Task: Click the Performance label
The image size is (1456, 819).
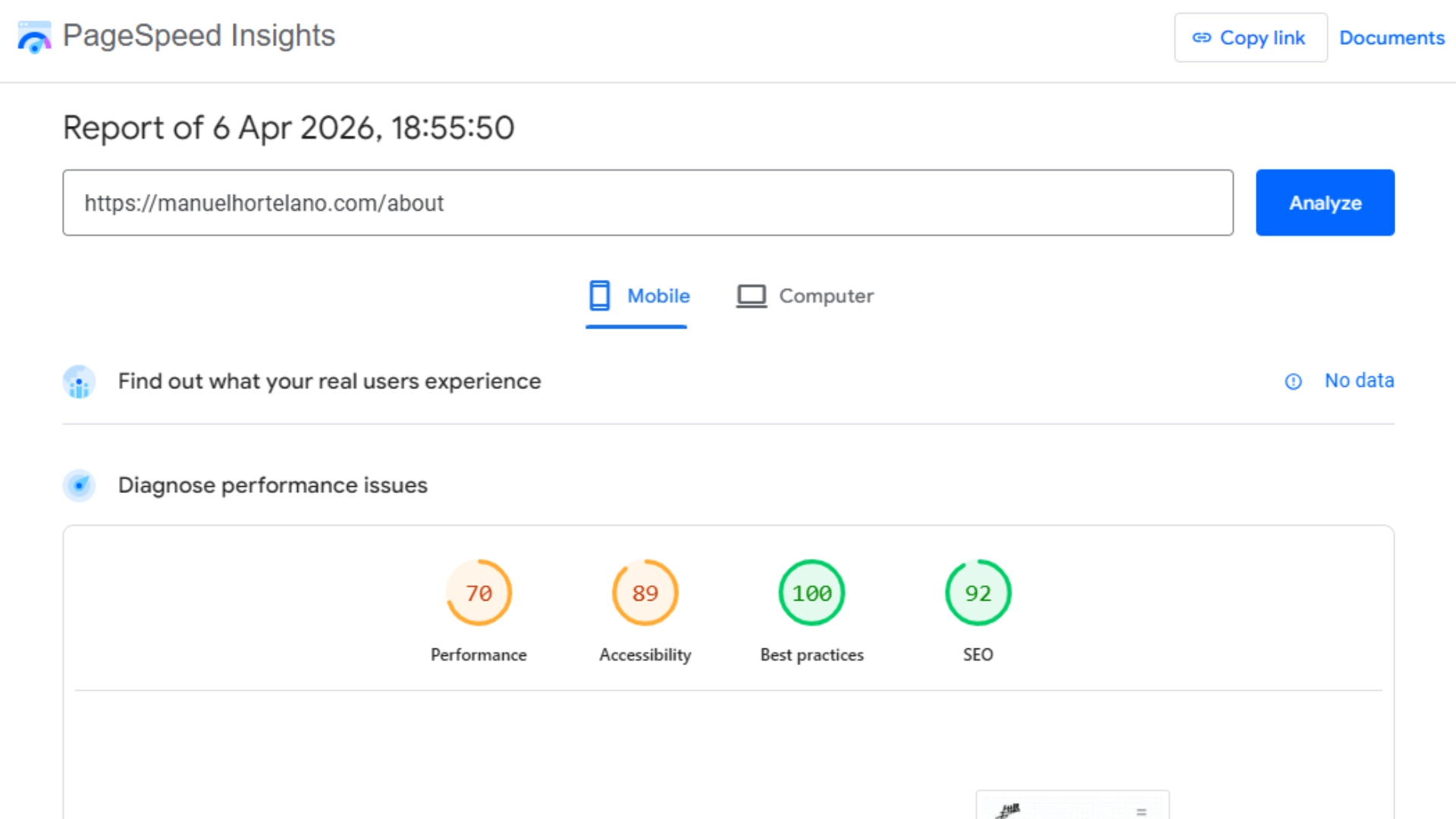Action: click(x=479, y=654)
